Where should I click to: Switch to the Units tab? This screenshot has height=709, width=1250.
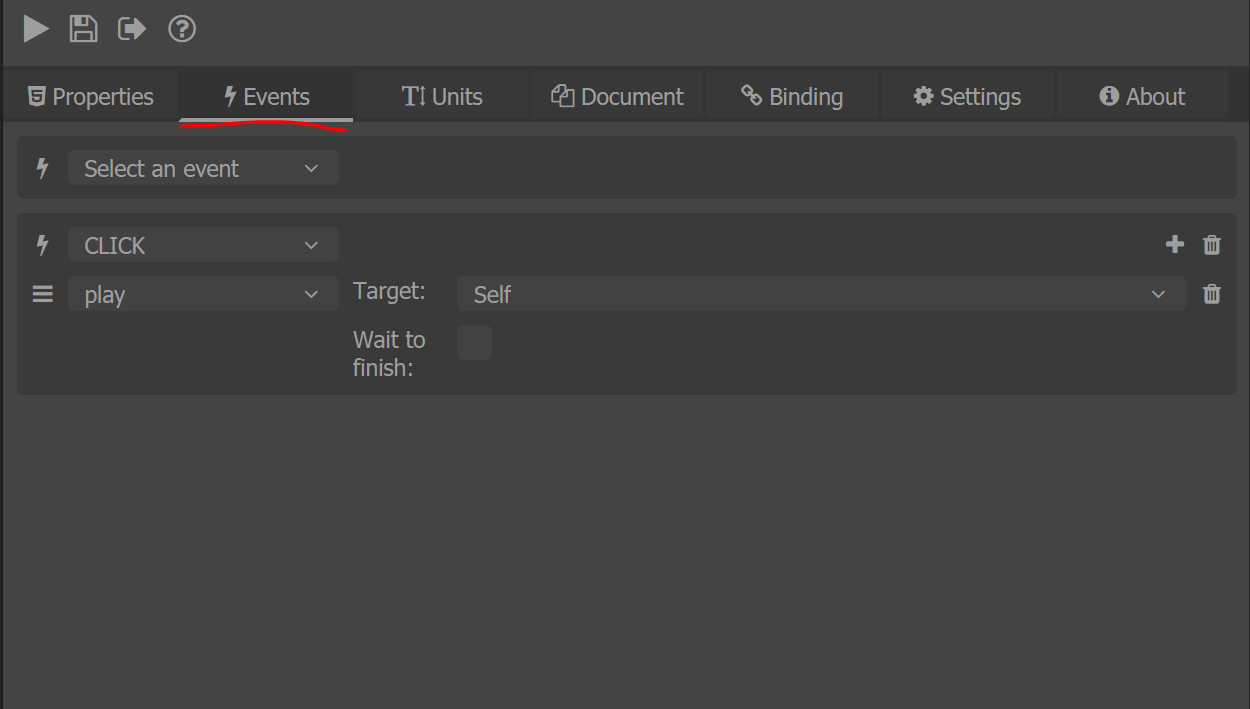(x=442, y=95)
